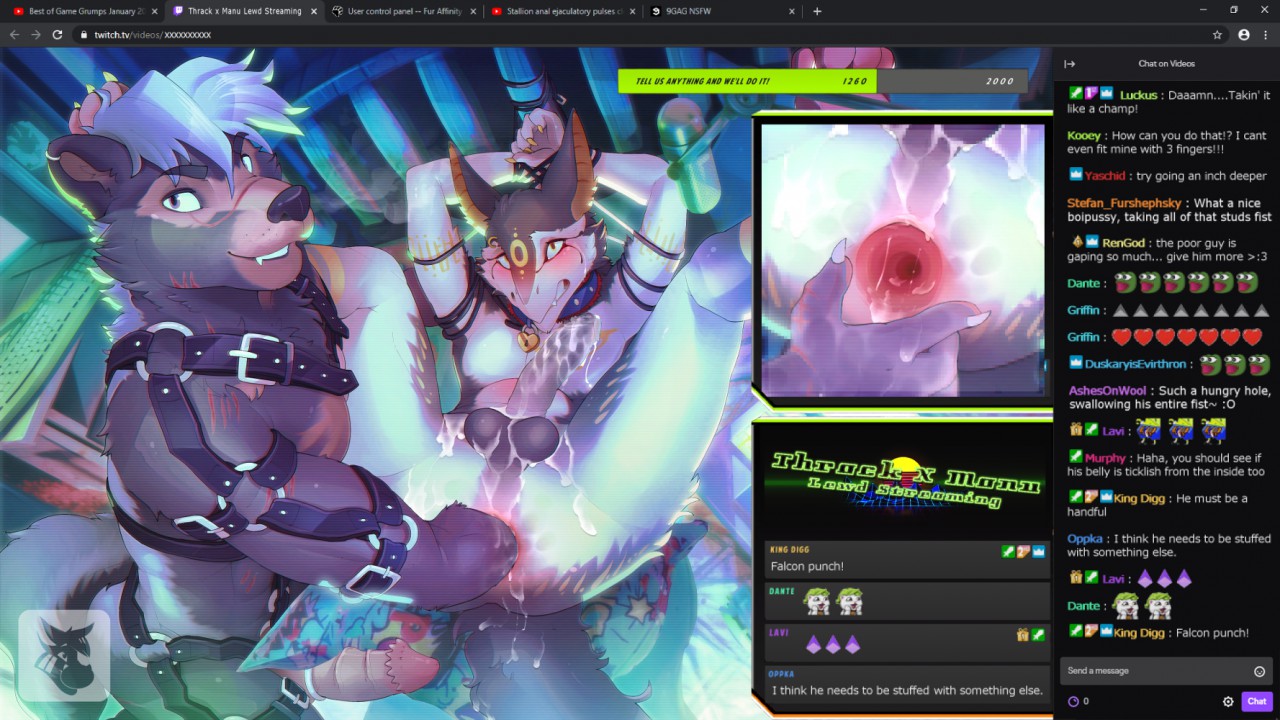Open the Chrome three-dot menu
1280x720 pixels.
(1265, 34)
